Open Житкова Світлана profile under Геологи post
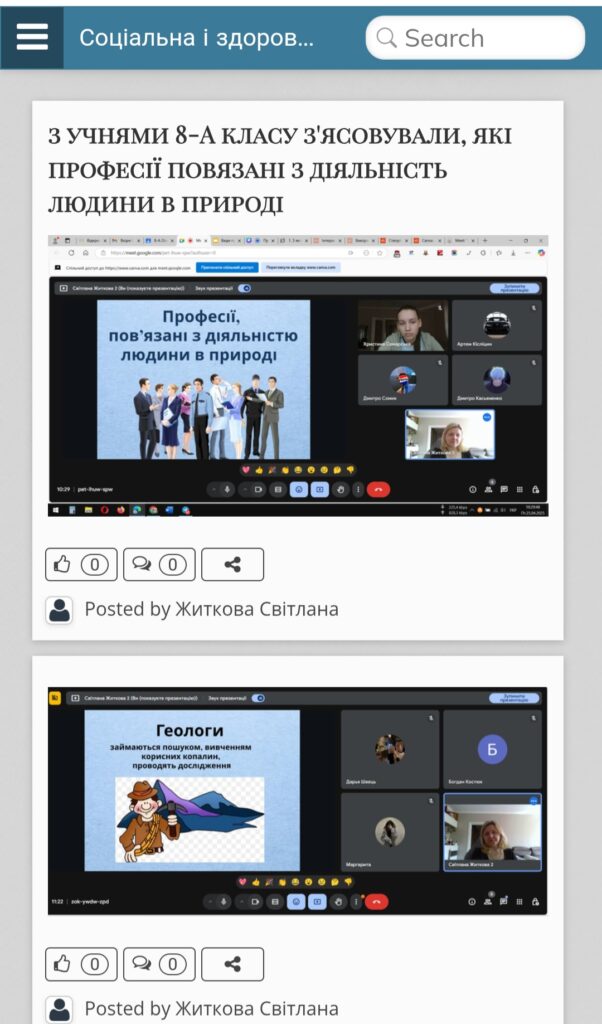The image size is (602, 1024). pyautogui.click(x=257, y=1008)
